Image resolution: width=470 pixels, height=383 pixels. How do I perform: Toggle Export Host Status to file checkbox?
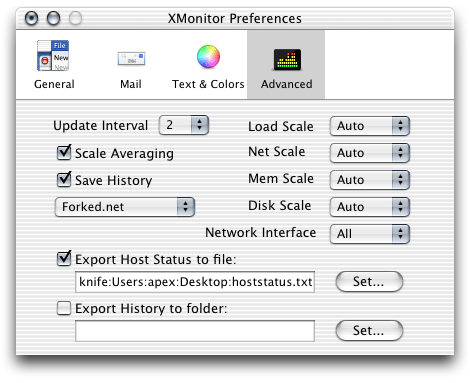64,259
